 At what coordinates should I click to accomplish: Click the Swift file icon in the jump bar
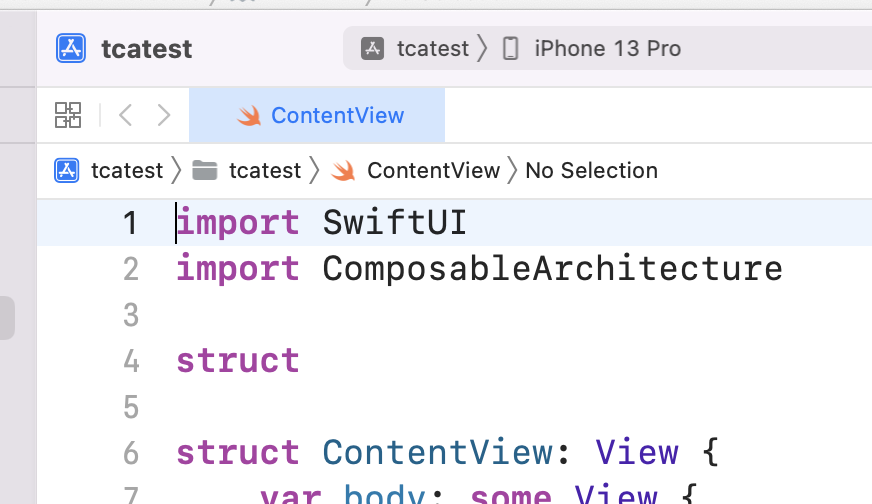point(343,170)
